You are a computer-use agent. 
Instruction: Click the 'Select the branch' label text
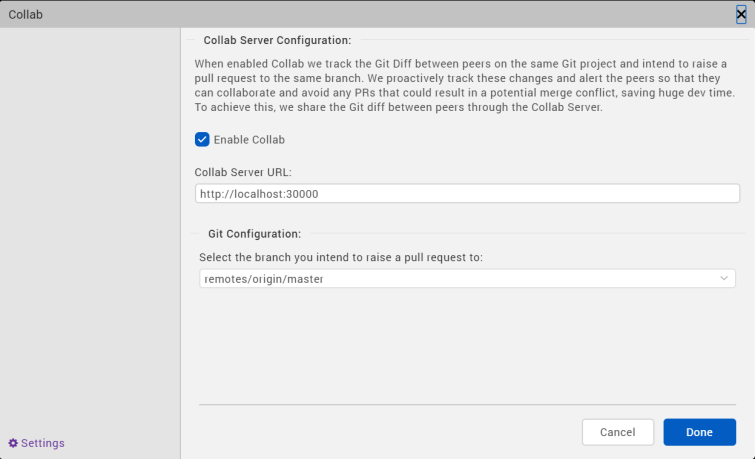pyautogui.click(x=340, y=257)
